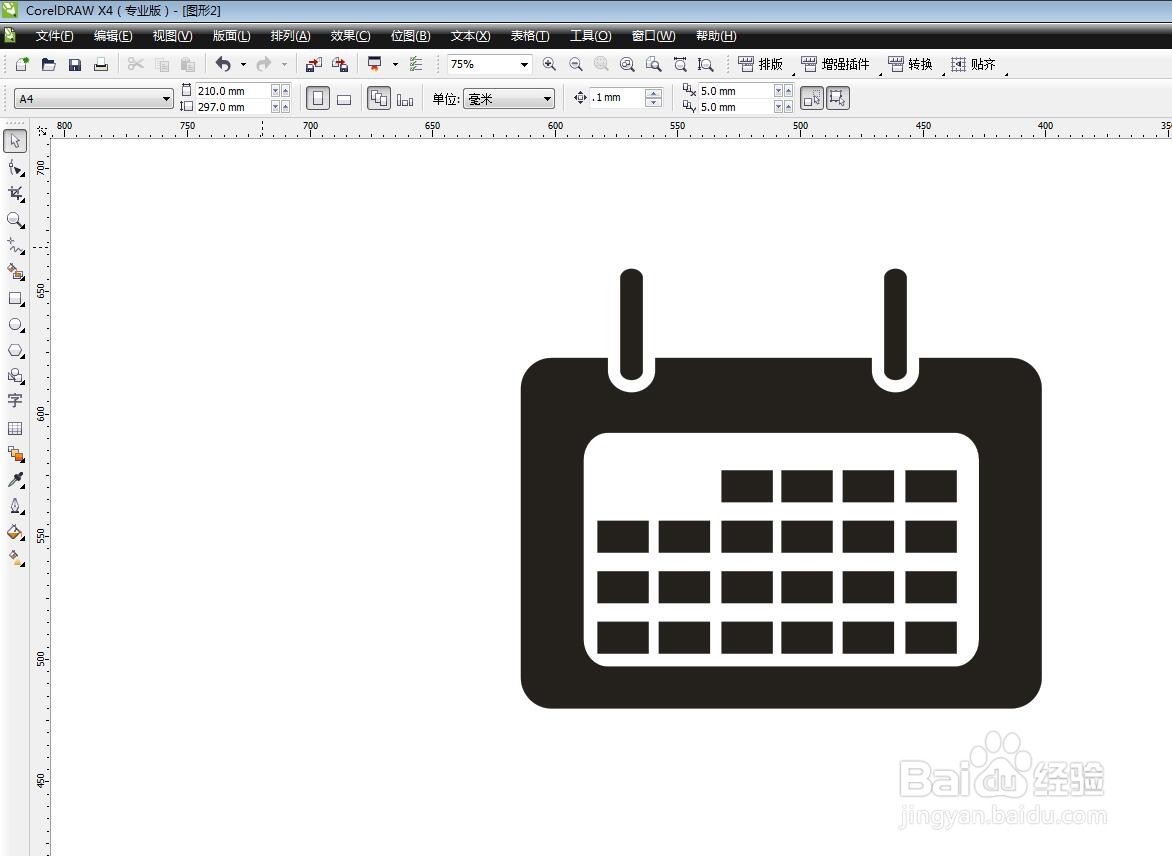Open the Application Launcher icon
The height and width of the screenshot is (856, 1172).
click(374, 64)
